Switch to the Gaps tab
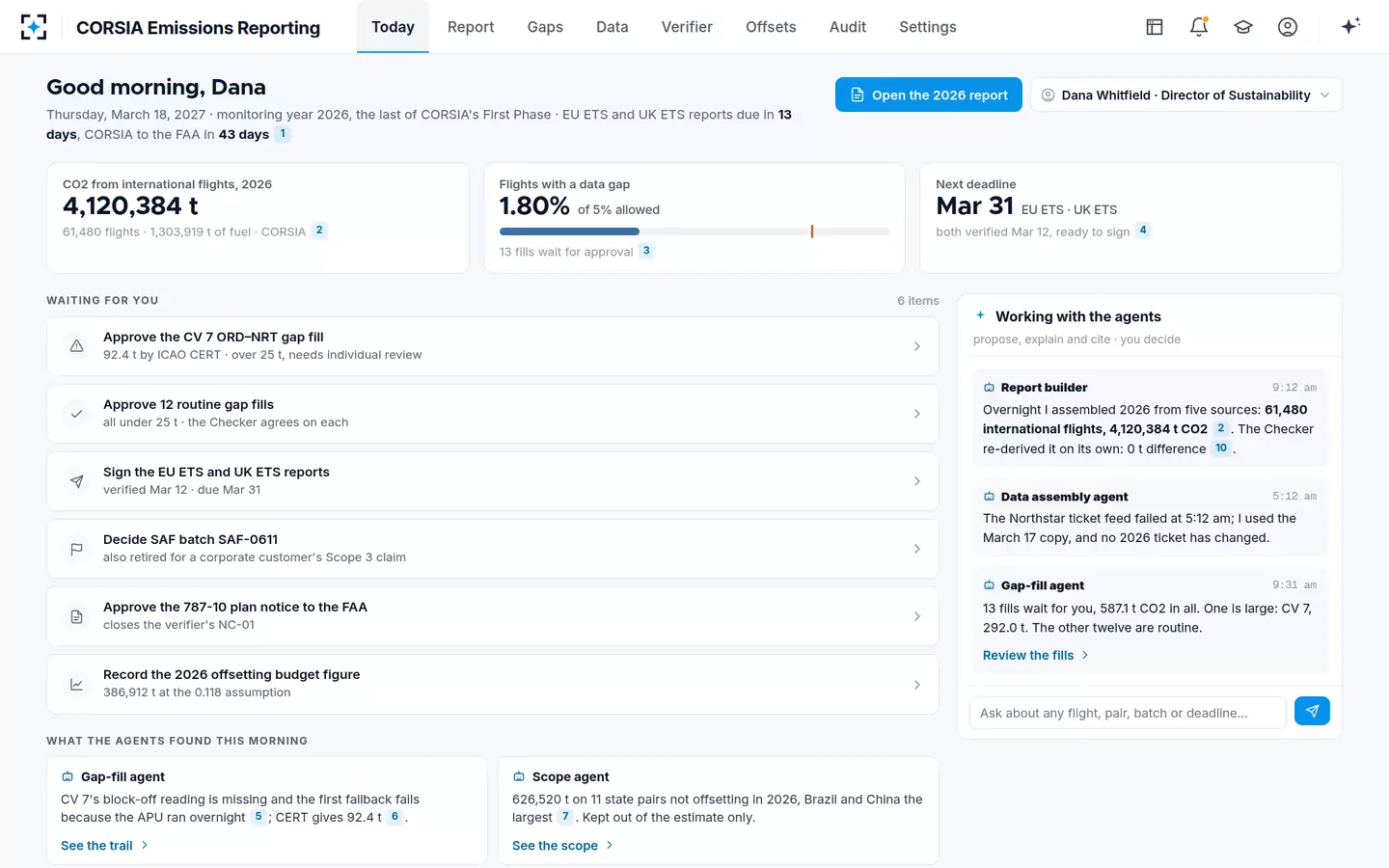 pyautogui.click(x=545, y=27)
